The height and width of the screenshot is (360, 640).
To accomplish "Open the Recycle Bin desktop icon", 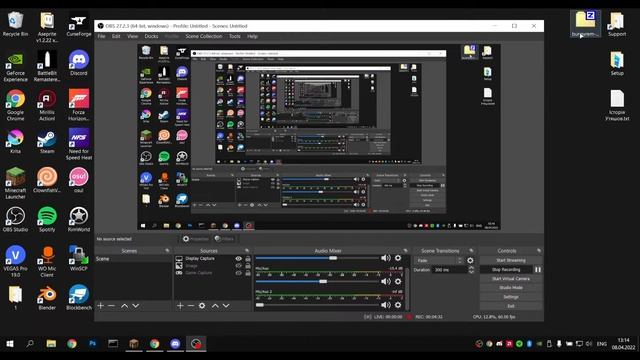I will coord(15,24).
